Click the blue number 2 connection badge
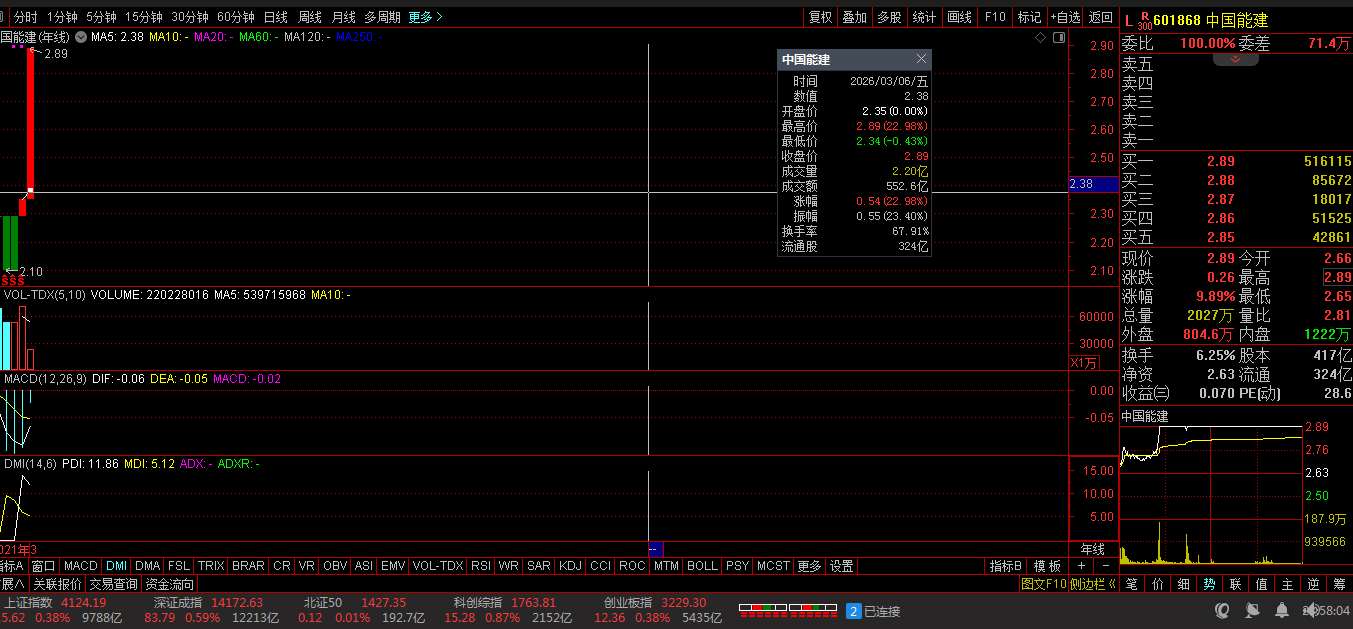The image size is (1353, 629). pyautogui.click(x=854, y=611)
